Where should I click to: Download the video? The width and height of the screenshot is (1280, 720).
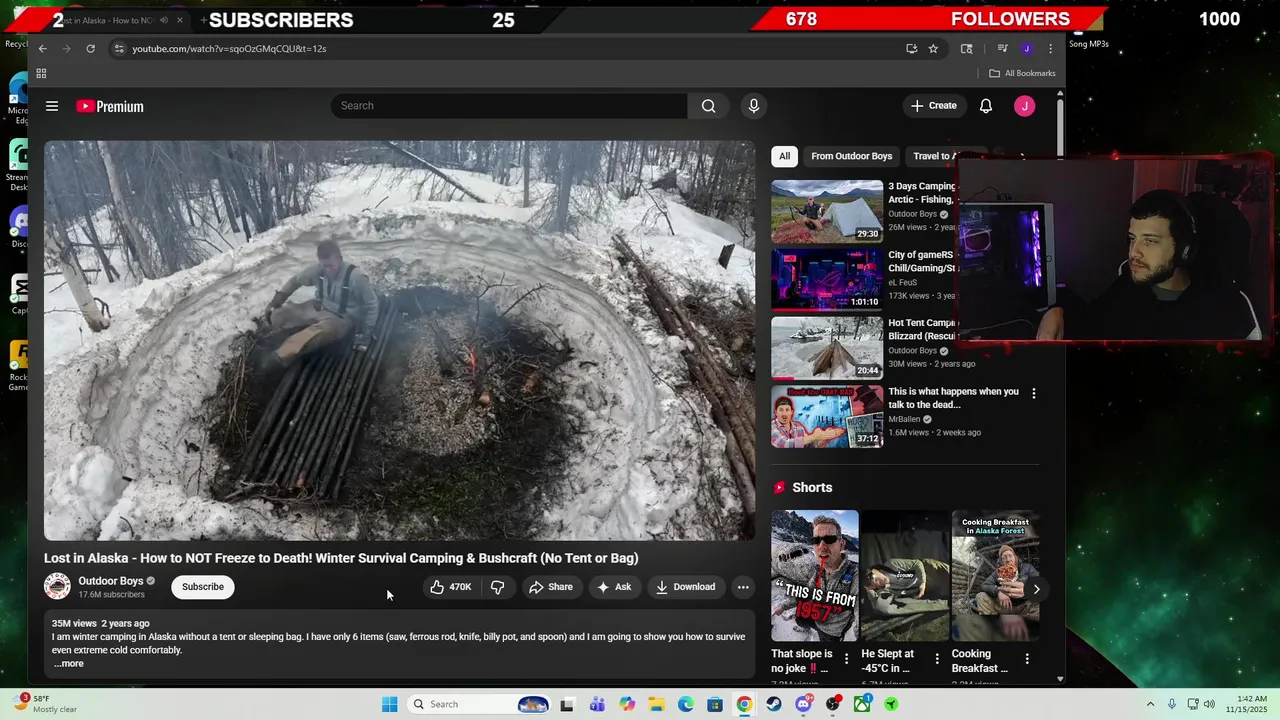point(686,587)
